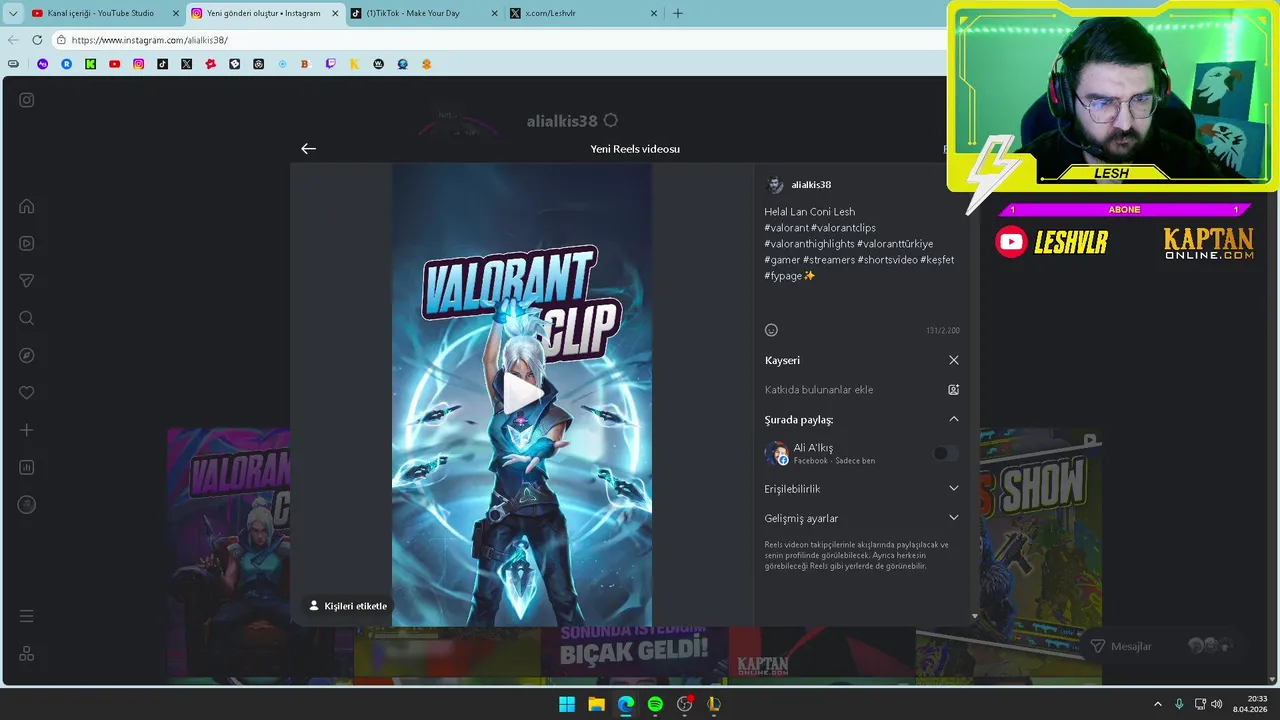Click the microphone icon in system tray

coord(1179,704)
